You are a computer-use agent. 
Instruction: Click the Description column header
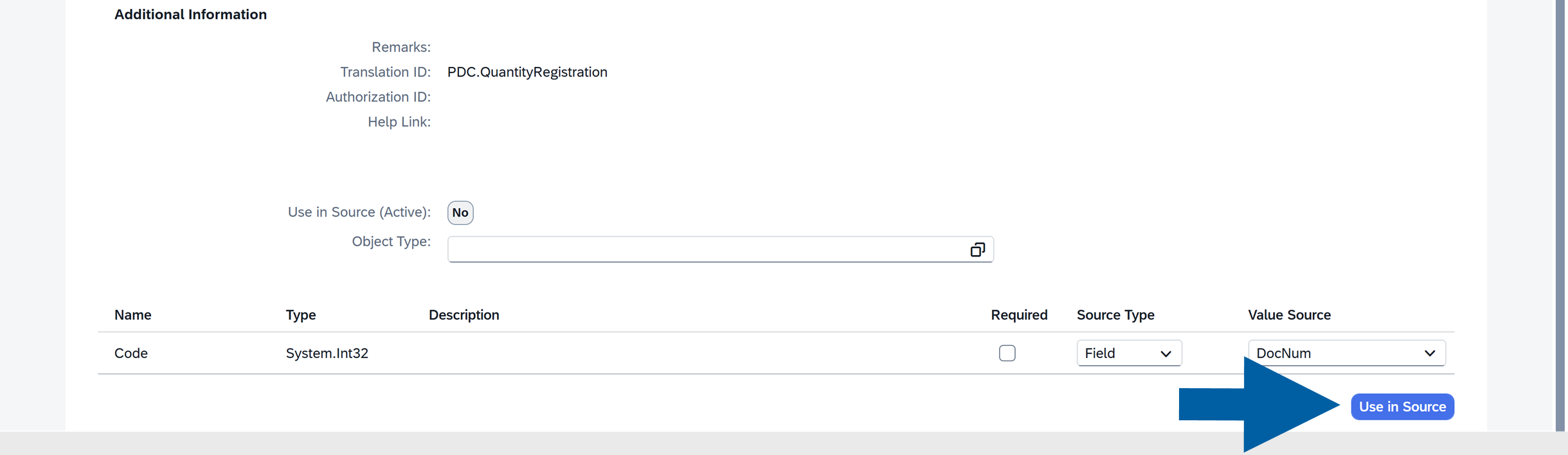pyautogui.click(x=464, y=315)
